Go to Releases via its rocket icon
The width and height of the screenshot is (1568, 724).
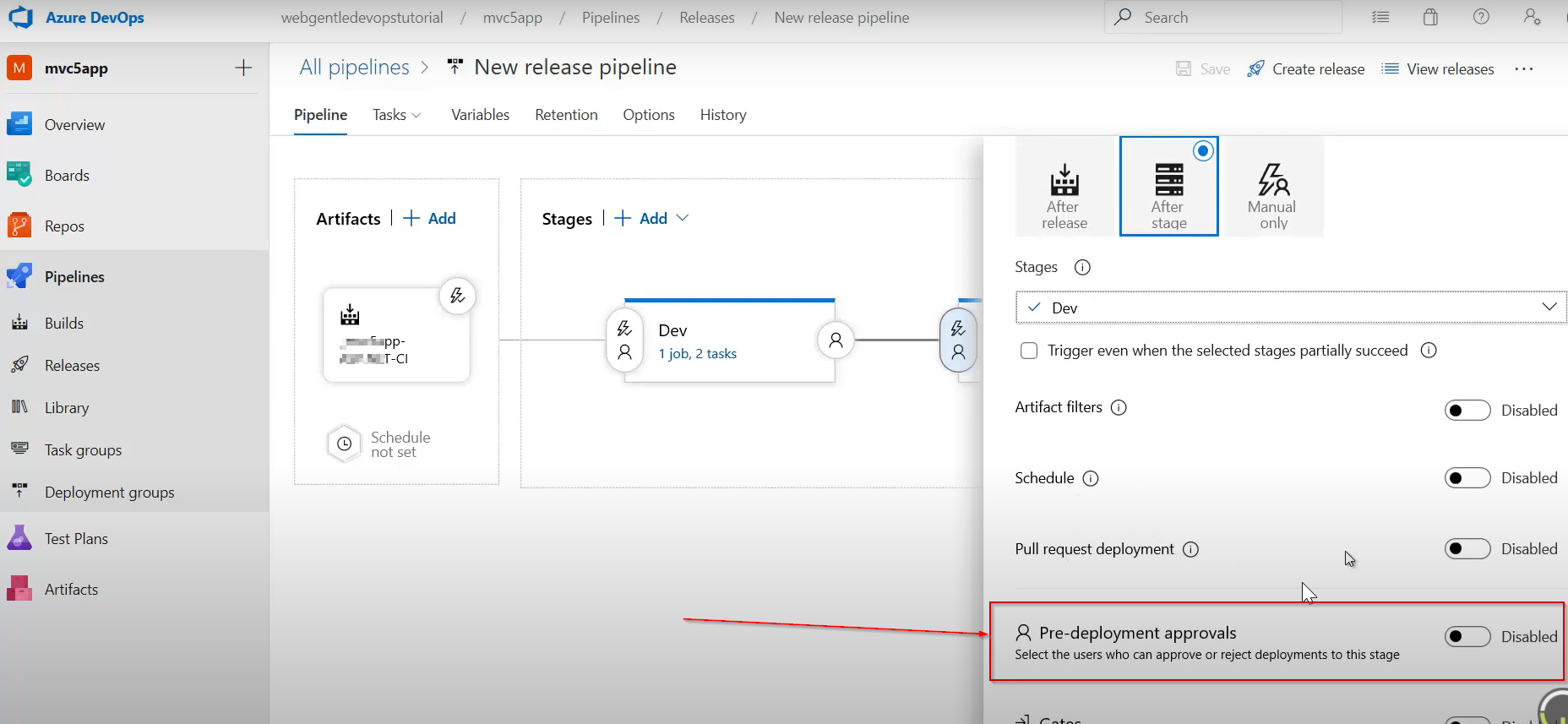coord(19,365)
